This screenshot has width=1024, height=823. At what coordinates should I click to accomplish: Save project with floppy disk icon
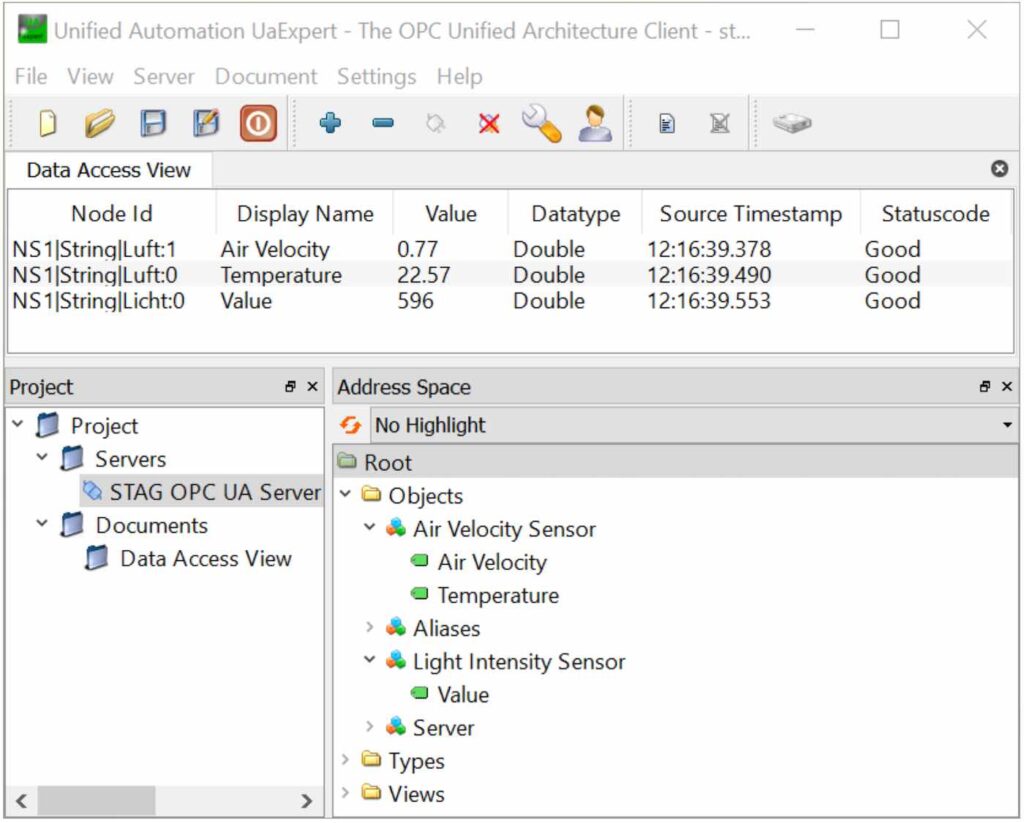153,123
